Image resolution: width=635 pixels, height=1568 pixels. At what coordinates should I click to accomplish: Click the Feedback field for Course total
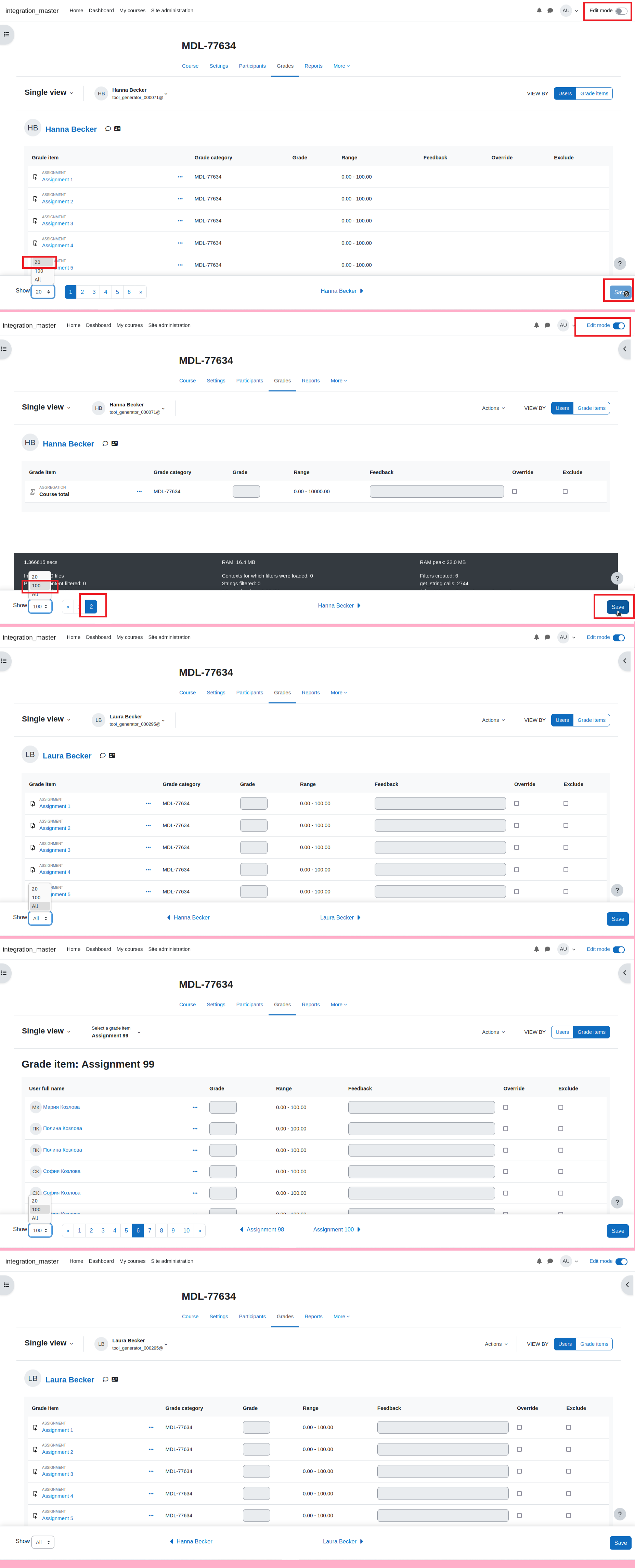(437, 491)
